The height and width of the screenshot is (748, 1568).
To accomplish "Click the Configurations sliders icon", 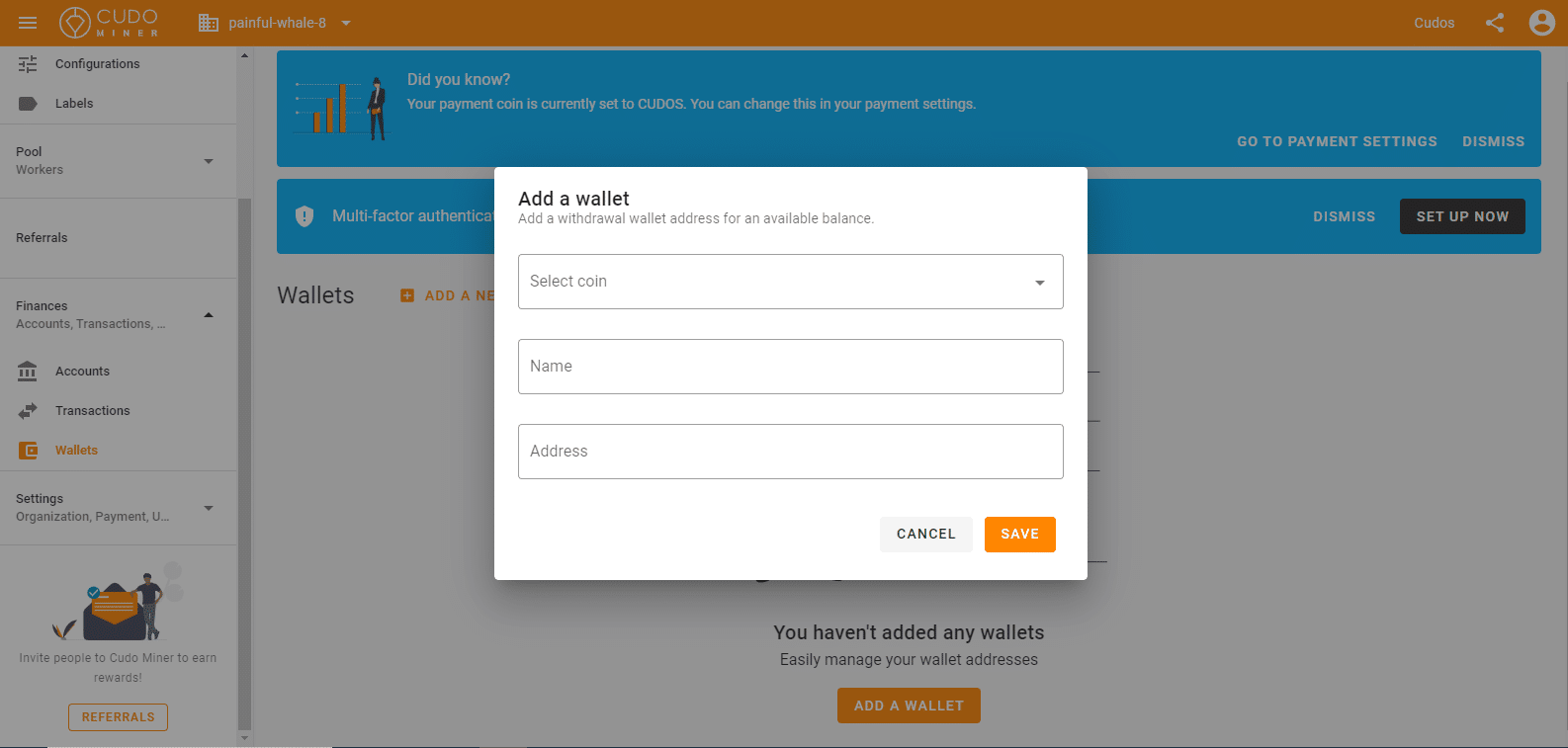I will (x=28, y=63).
